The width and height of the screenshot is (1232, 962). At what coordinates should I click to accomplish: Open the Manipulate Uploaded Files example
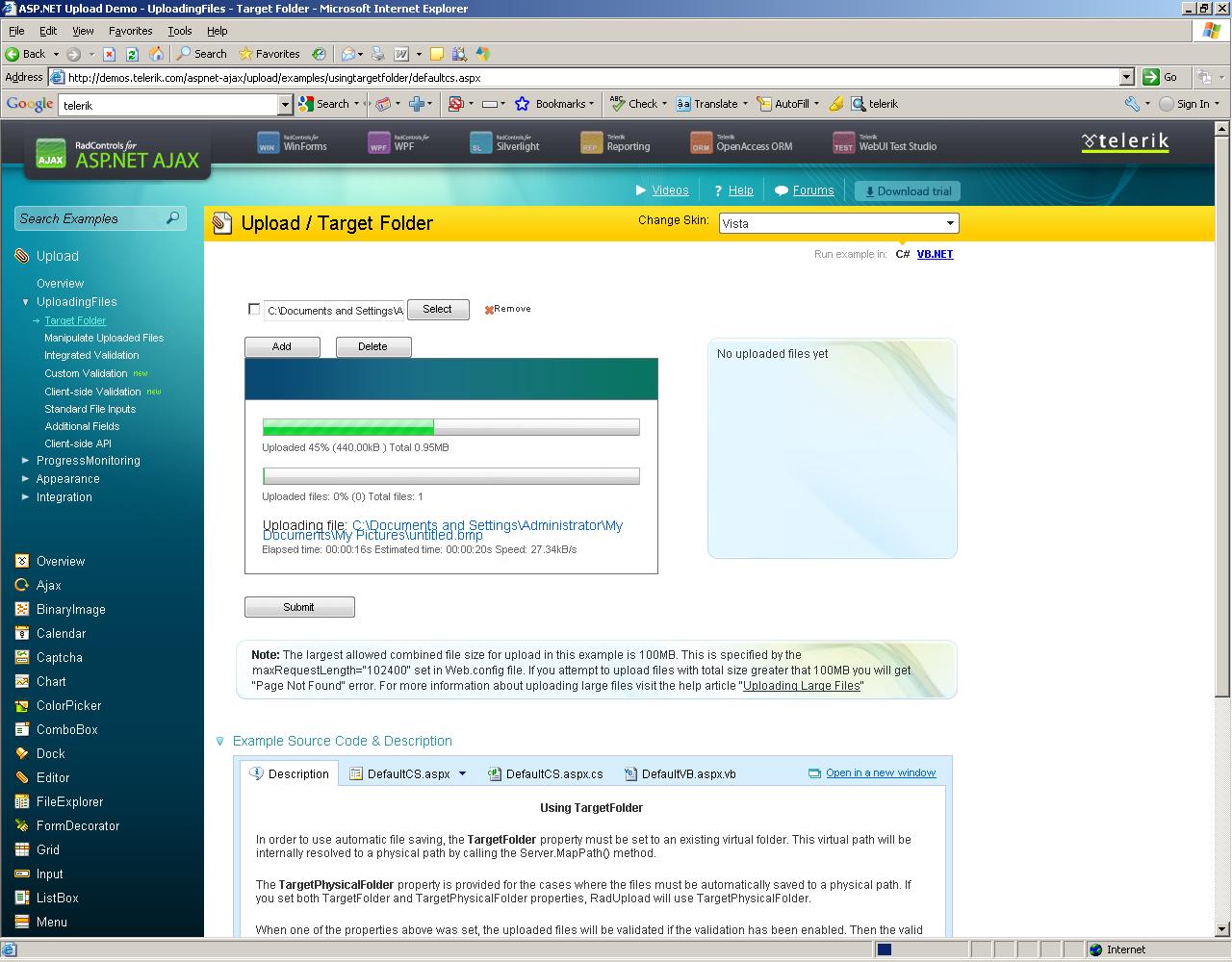[x=104, y=338]
